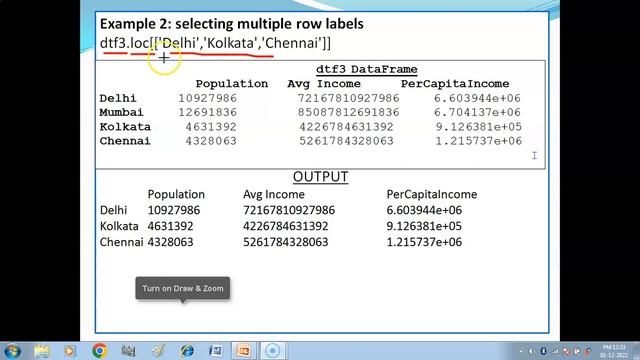Click the Bluetooth tray icon
Screen dimensions: 640x360
[x=543, y=351]
